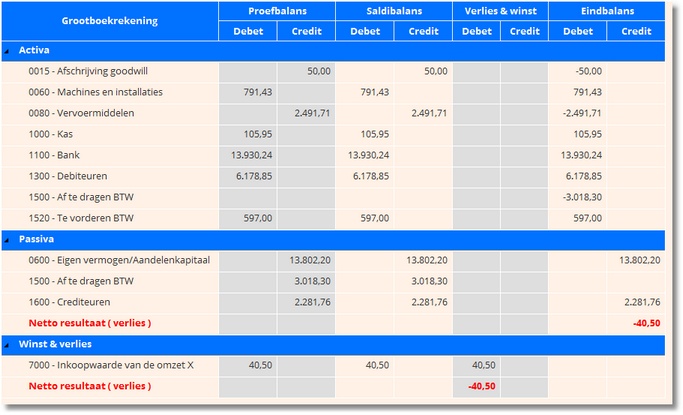This screenshot has height=415, width=683.
Task: Select 7000 - Inkoopwaarde van de omzet X
Action: click(x=111, y=365)
